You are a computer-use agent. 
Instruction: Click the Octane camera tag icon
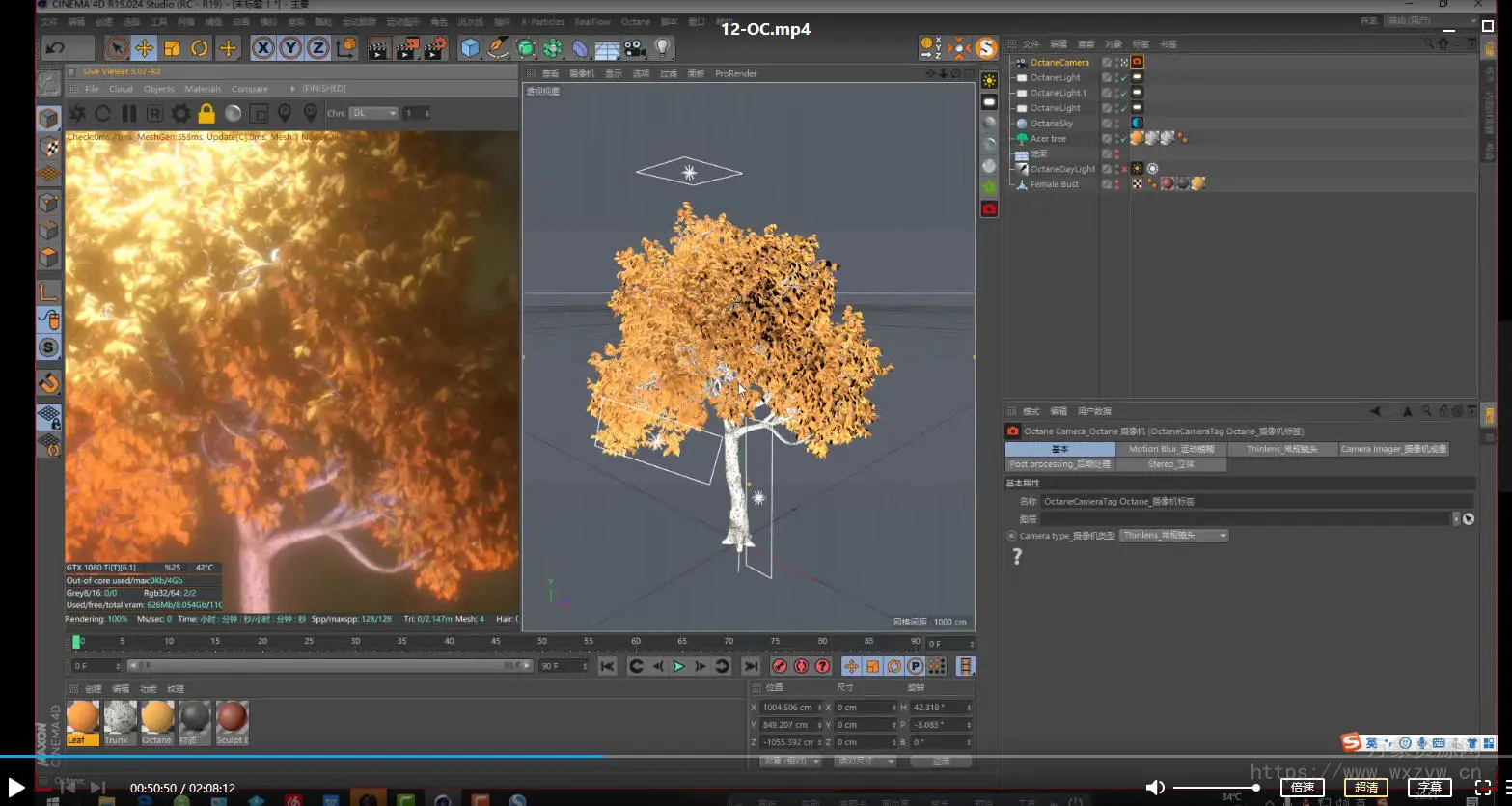click(x=1138, y=62)
